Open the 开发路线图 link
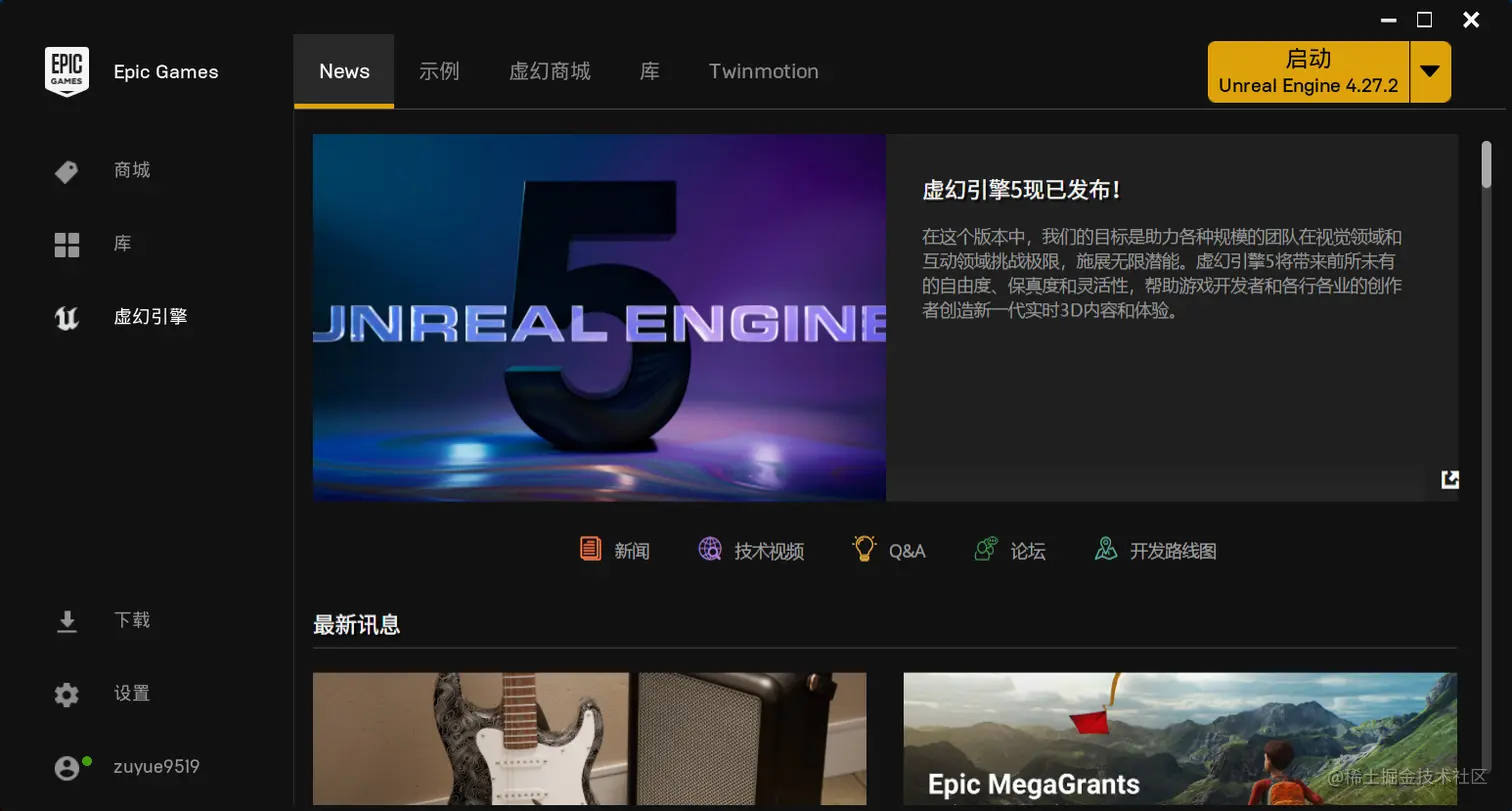This screenshot has height=811, width=1512. point(1173,551)
